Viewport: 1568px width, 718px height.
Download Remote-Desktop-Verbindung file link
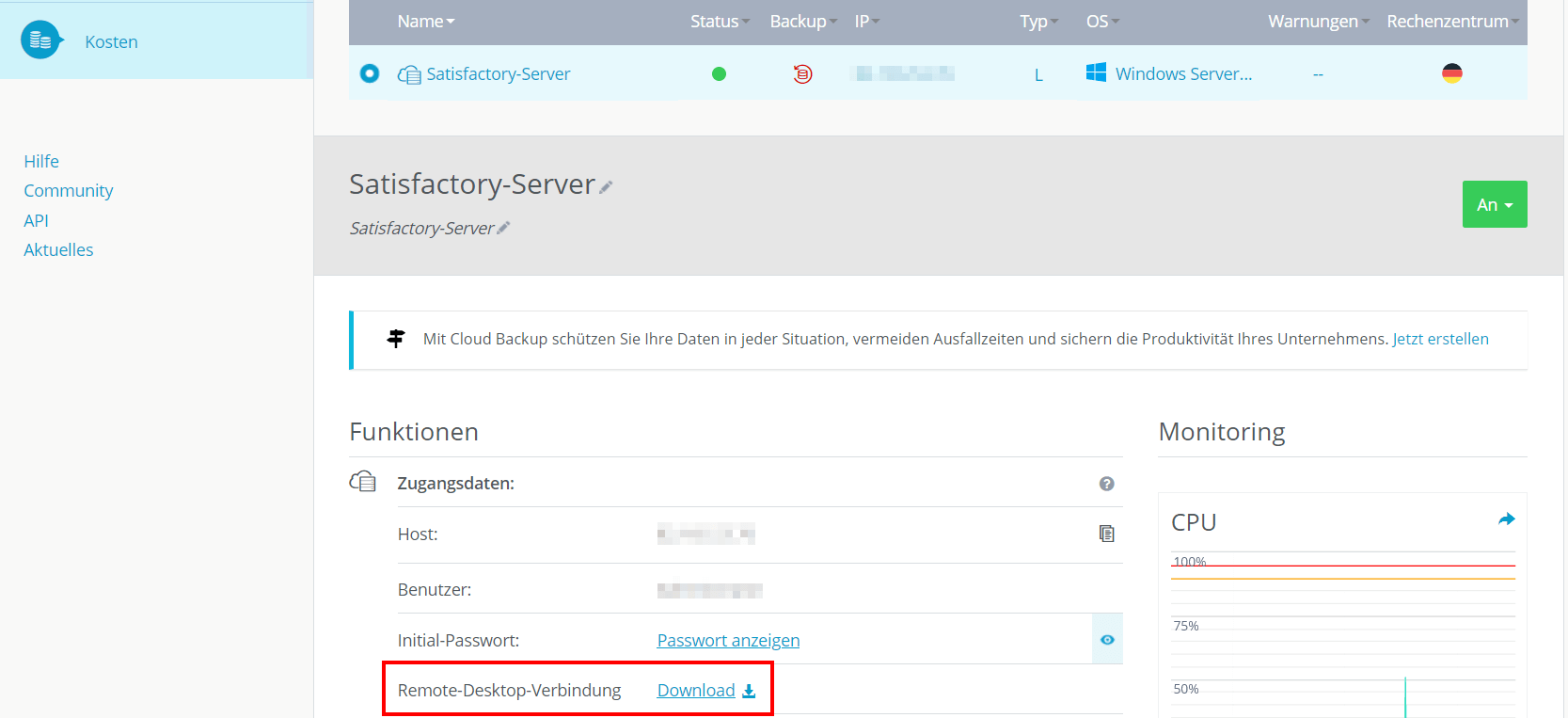(x=696, y=690)
